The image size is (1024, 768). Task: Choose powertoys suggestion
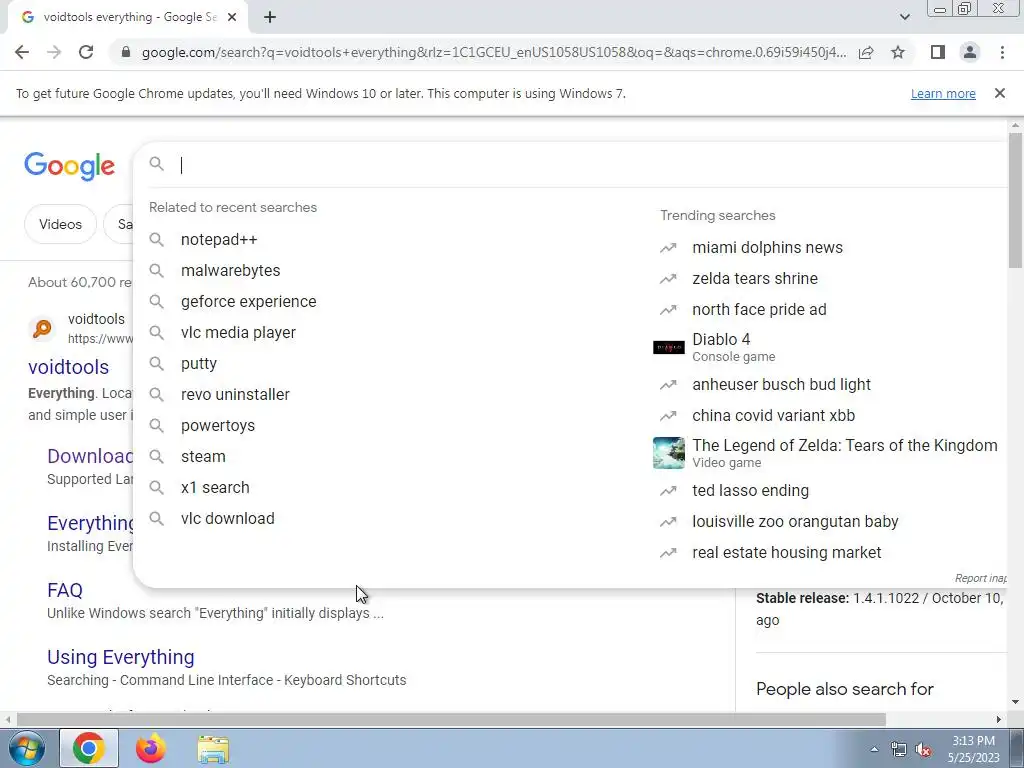pos(217,426)
